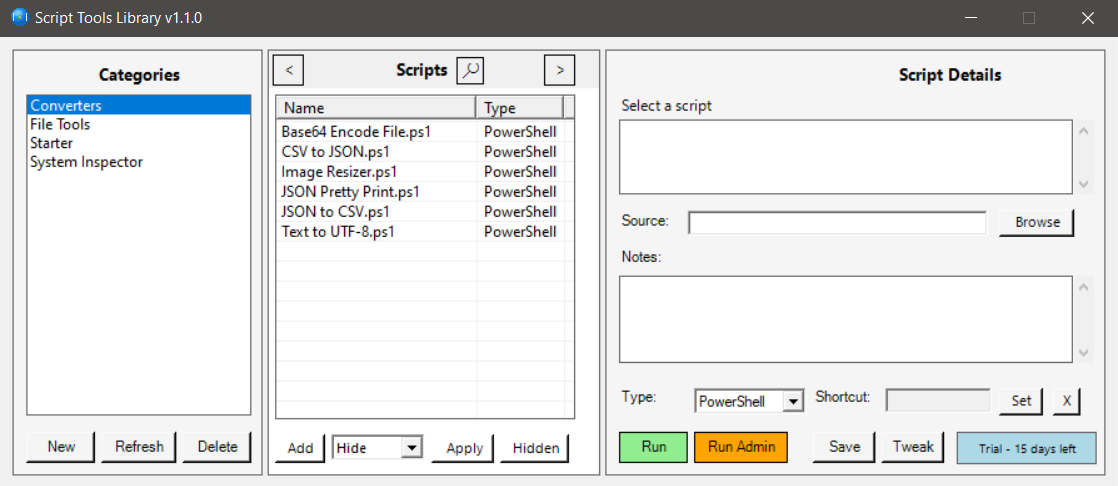Click the script description text box
This screenshot has width=1118, height=486.
(846, 157)
